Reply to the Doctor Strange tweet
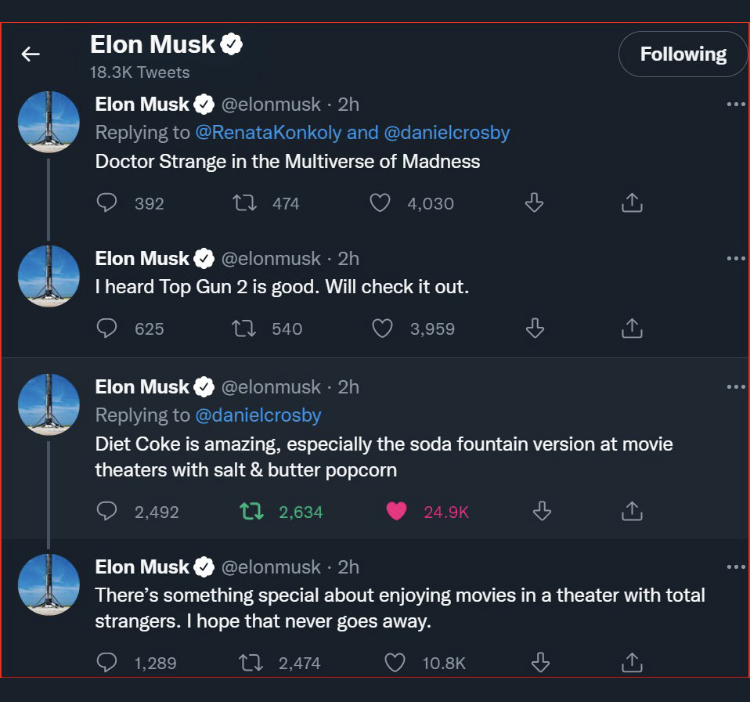Screen dimensions: 750x702 tap(107, 203)
